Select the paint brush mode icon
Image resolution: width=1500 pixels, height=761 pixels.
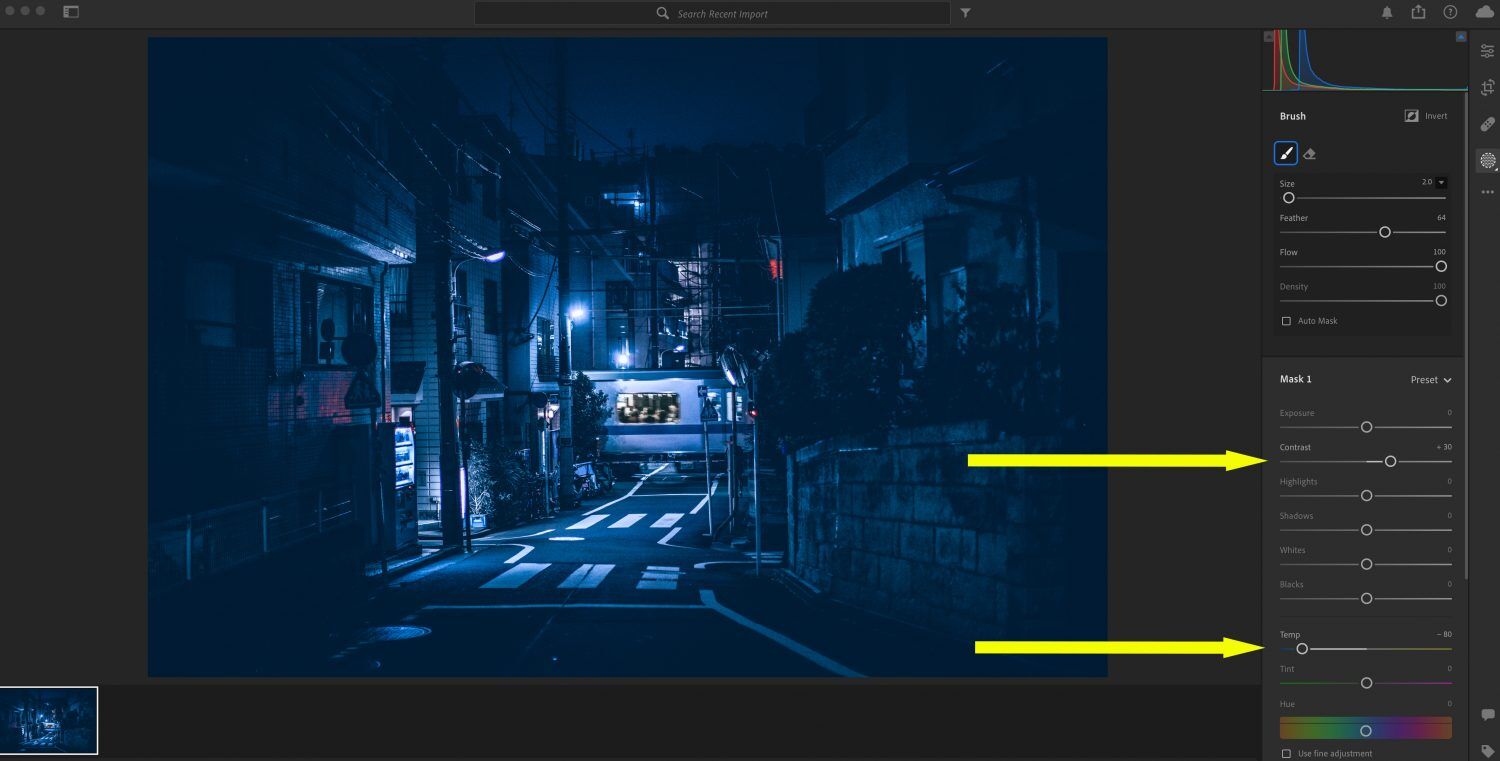click(1286, 153)
